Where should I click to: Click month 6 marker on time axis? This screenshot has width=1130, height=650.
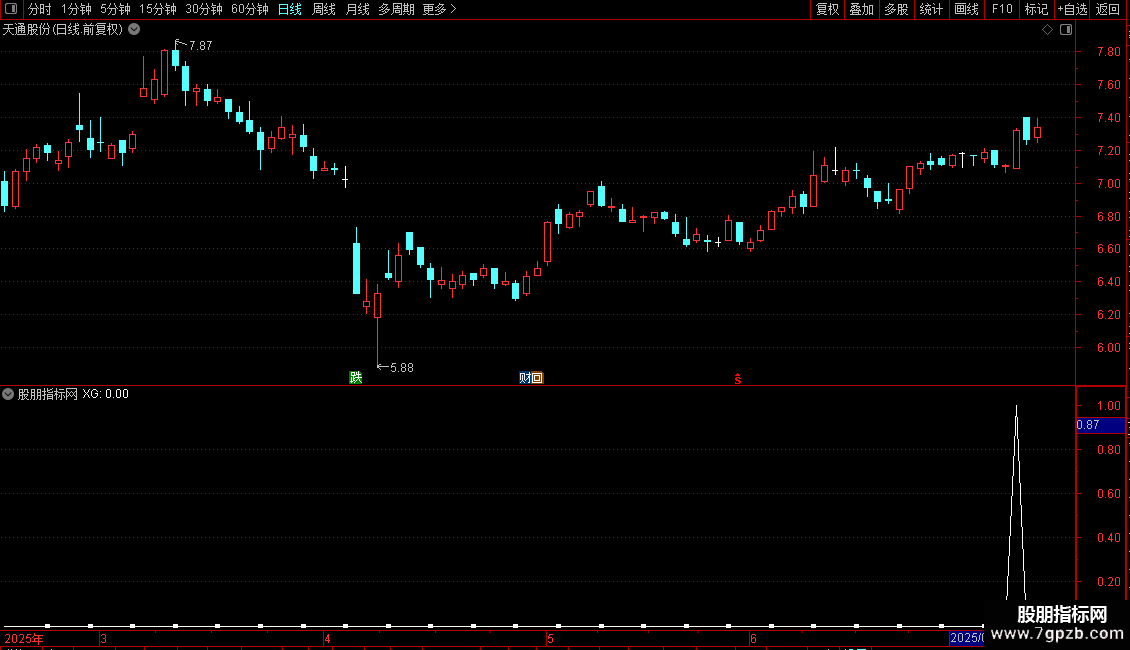[x=753, y=638]
